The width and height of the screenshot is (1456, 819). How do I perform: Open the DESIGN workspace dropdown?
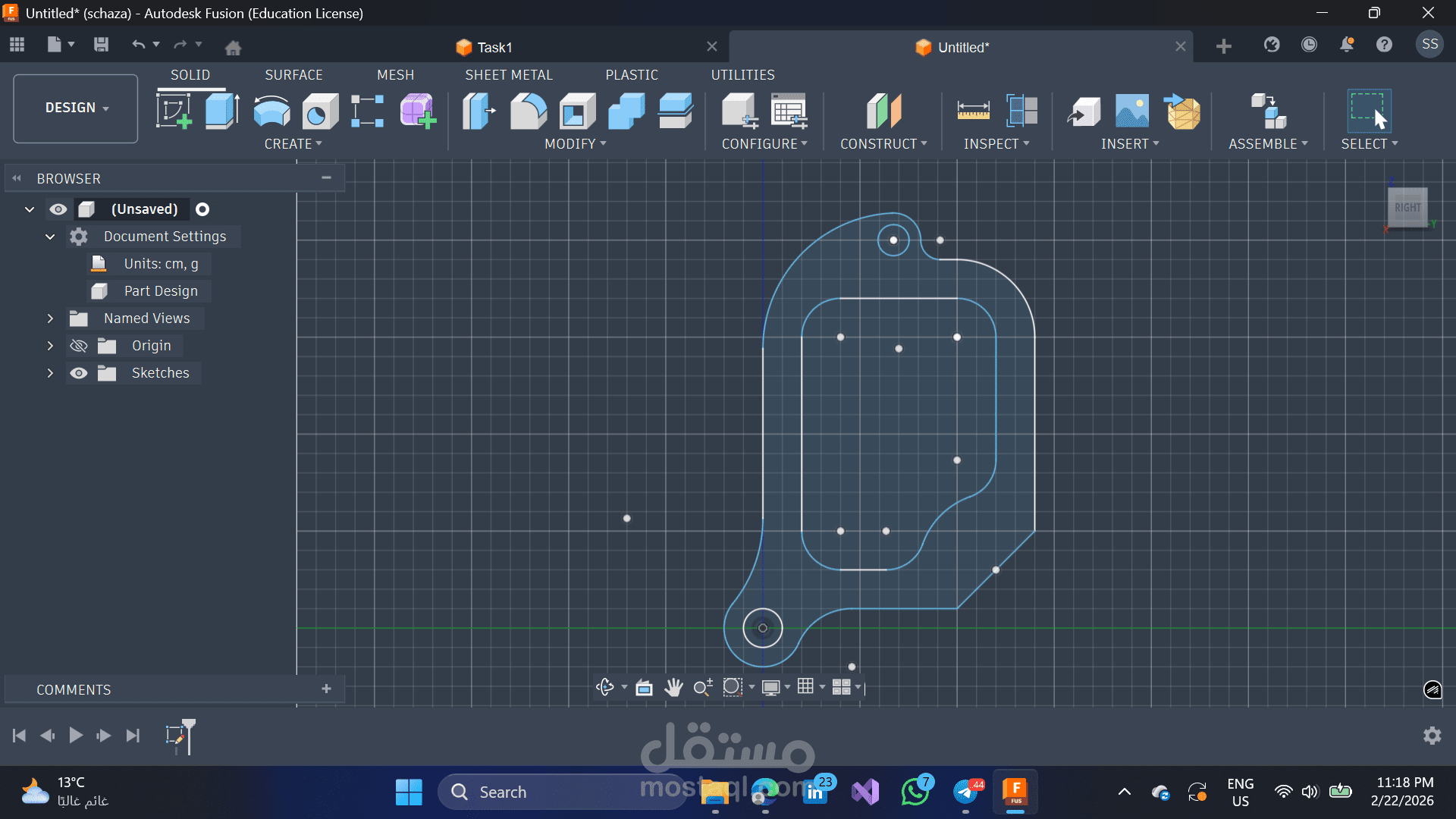coord(76,108)
